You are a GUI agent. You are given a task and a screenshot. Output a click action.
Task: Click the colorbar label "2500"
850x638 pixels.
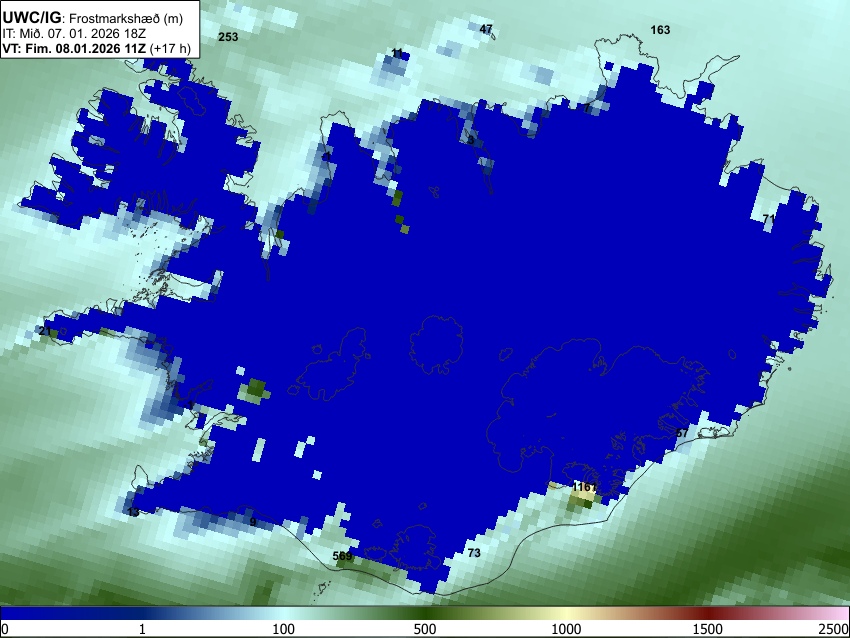834,629
